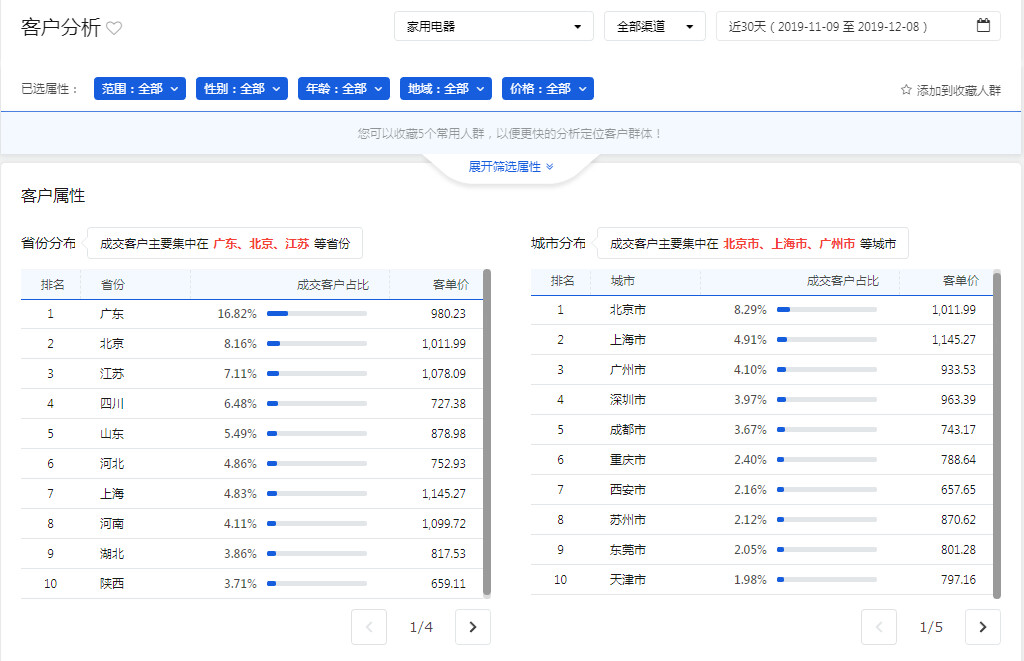Go to next page of city table
The width and height of the screenshot is (1024, 661).
coord(982,627)
